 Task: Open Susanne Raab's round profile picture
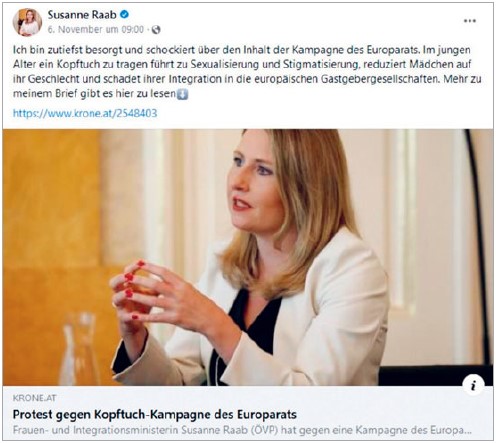(x=27, y=22)
